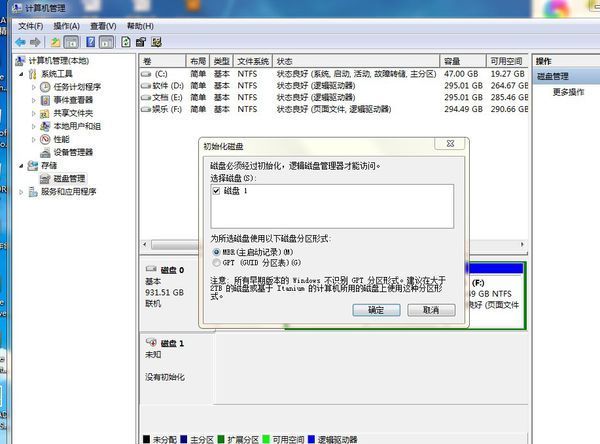600x444 pixels.
Task: Select 设备管理器 in the tree
Action: pos(72,152)
